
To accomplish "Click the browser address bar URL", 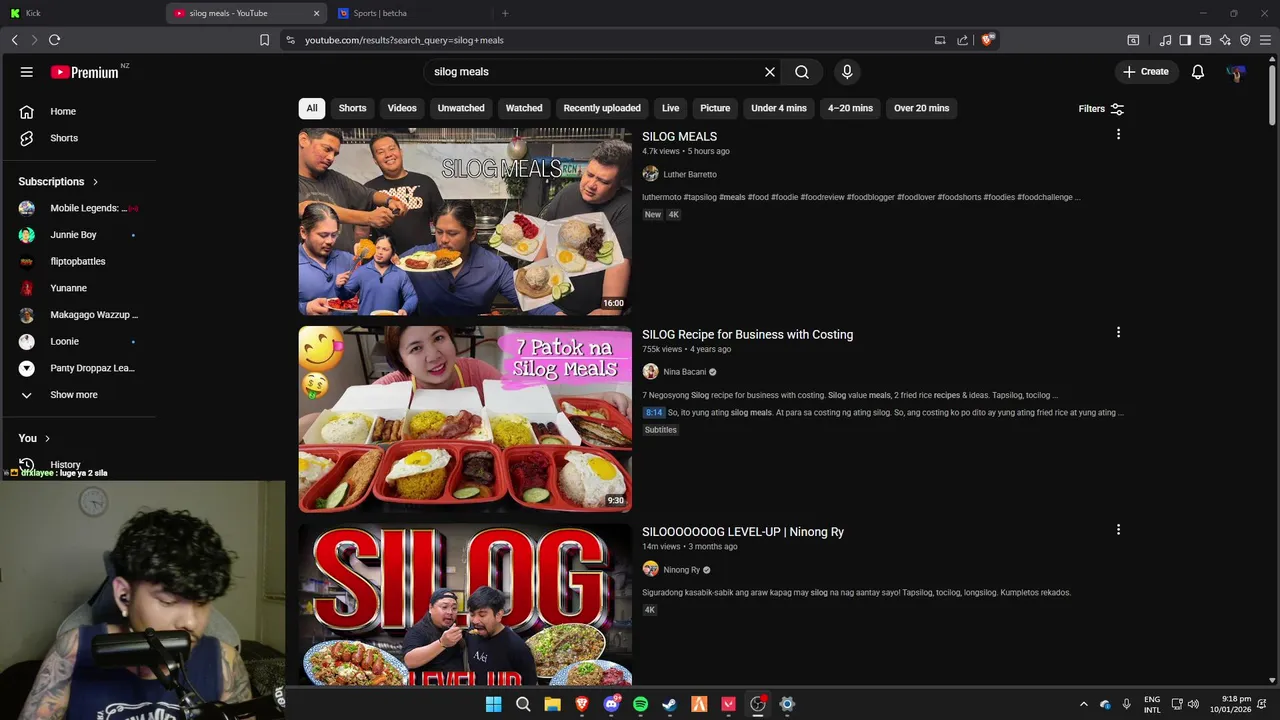I will [x=404, y=40].
